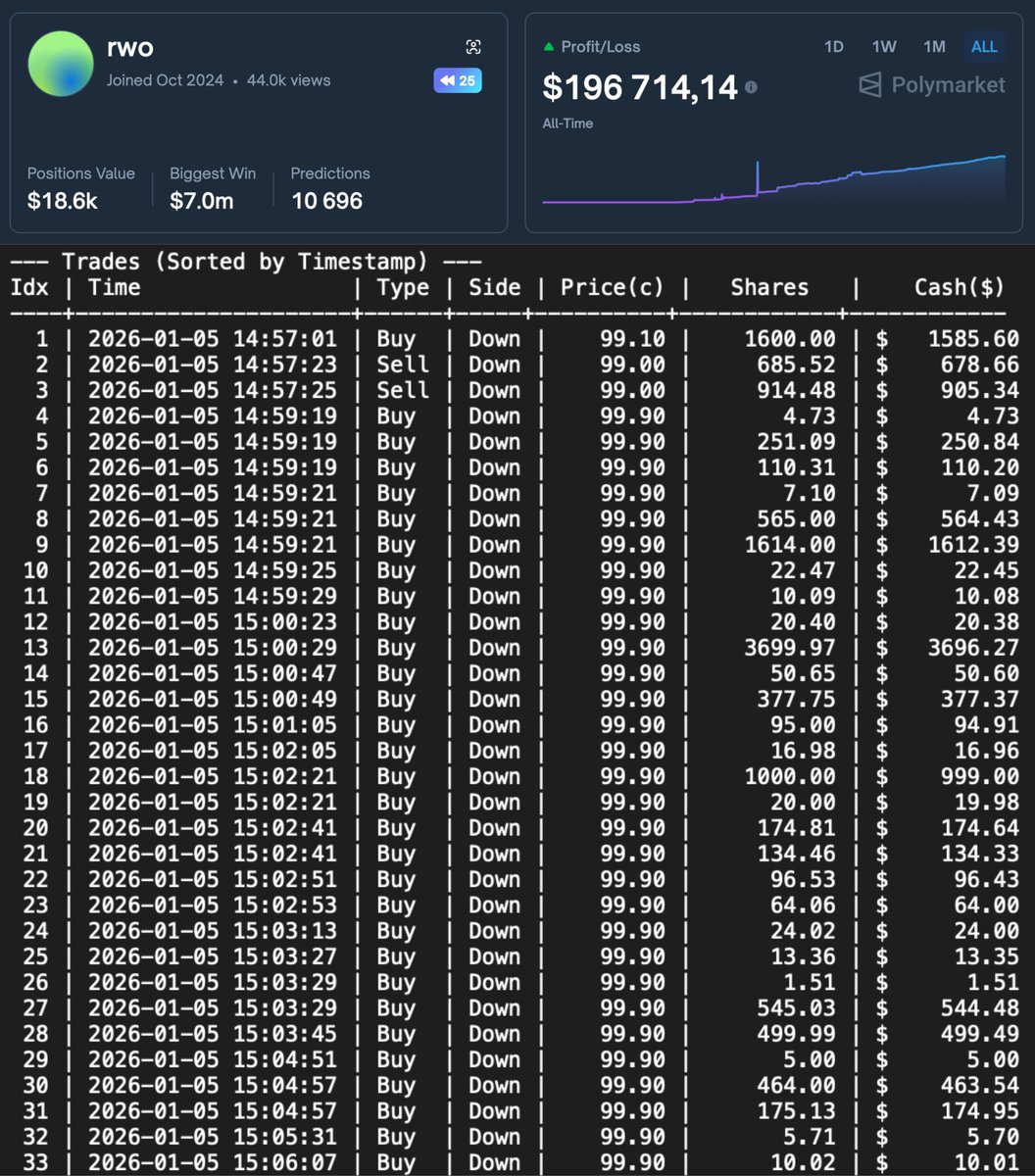This screenshot has width=1035, height=1176.
Task: Click shares value 464.00
Action: pos(797,1085)
